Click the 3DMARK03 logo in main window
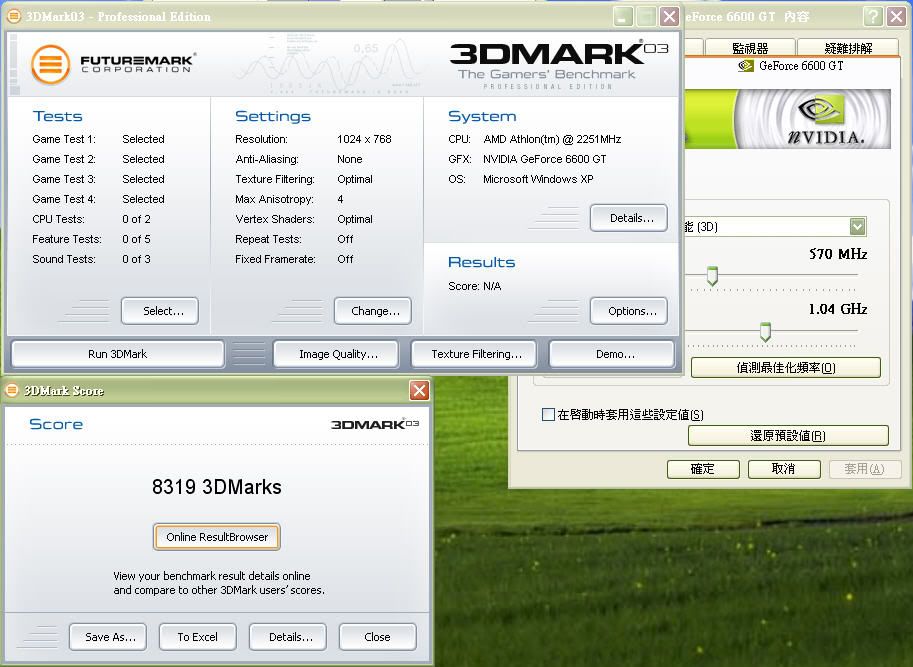Image resolution: width=913 pixels, height=667 pixels. pos(559,65)
